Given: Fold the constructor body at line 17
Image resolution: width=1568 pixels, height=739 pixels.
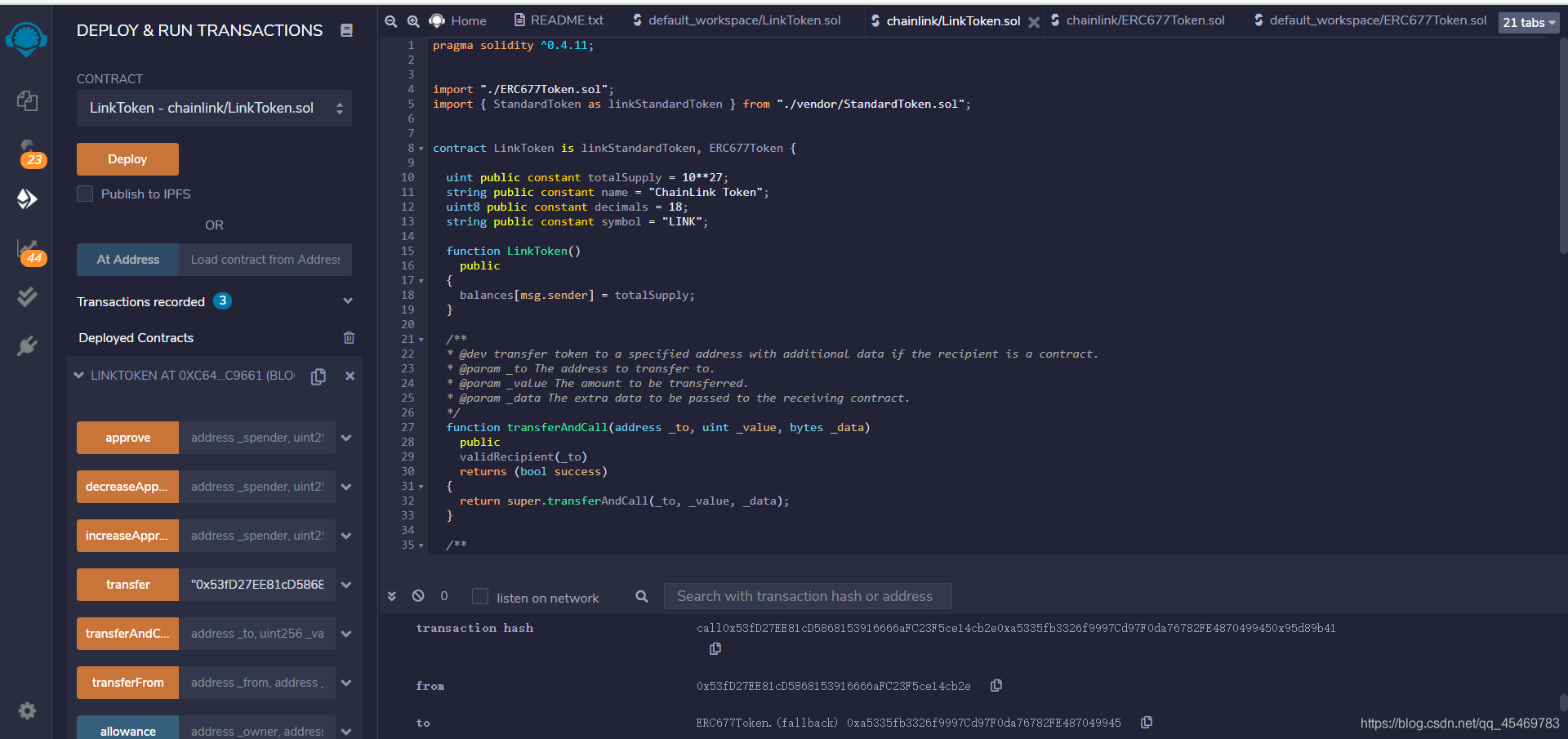Looking at the screenshot, I should click(x=421, y=281).
